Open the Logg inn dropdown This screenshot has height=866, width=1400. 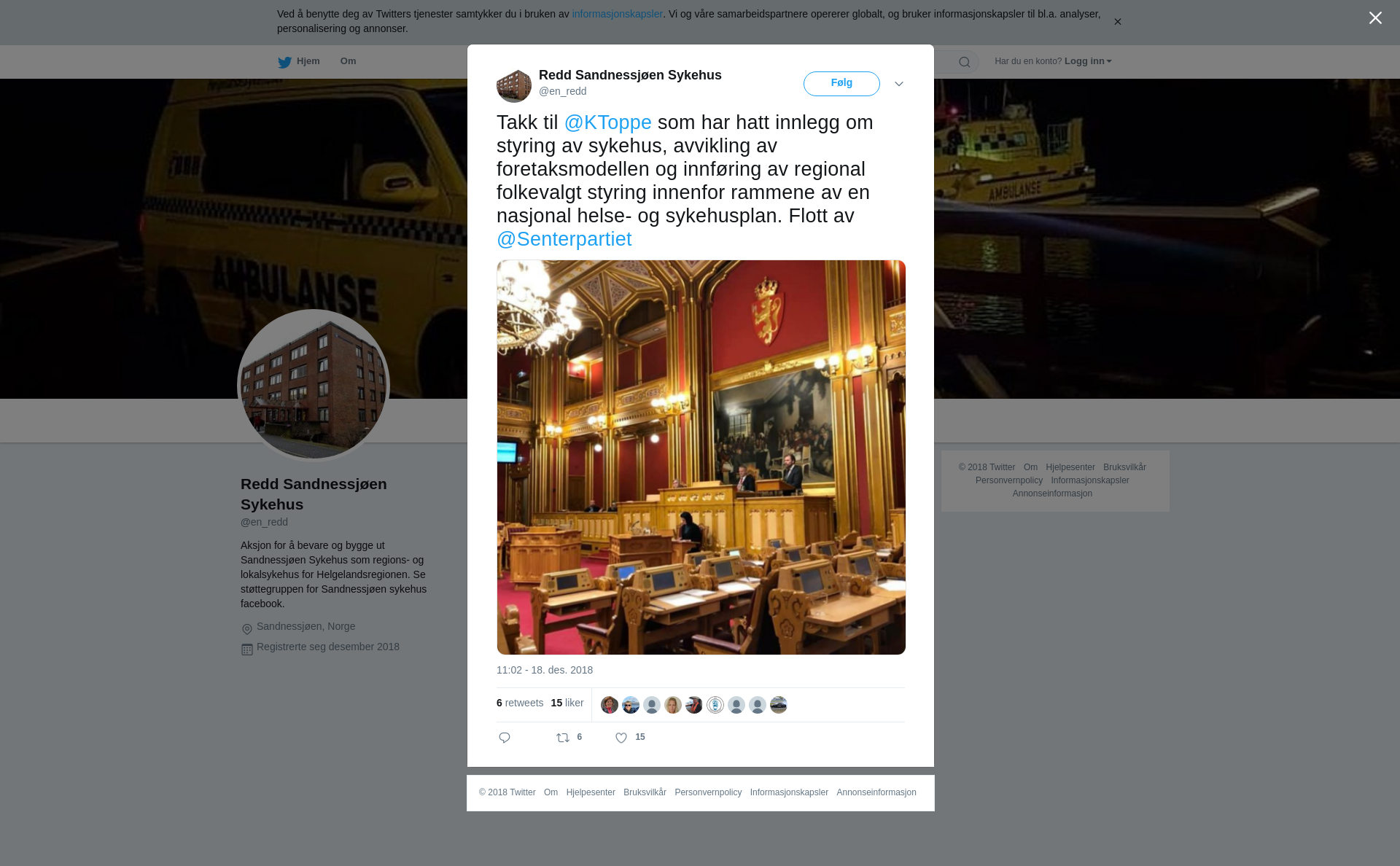coord(1088,61)
